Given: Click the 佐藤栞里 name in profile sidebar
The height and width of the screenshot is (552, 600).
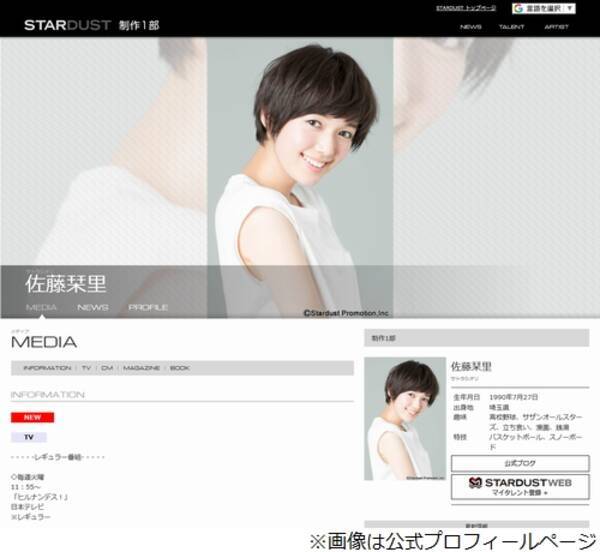Looking at the screenshot, I should (x=471, y=366).
